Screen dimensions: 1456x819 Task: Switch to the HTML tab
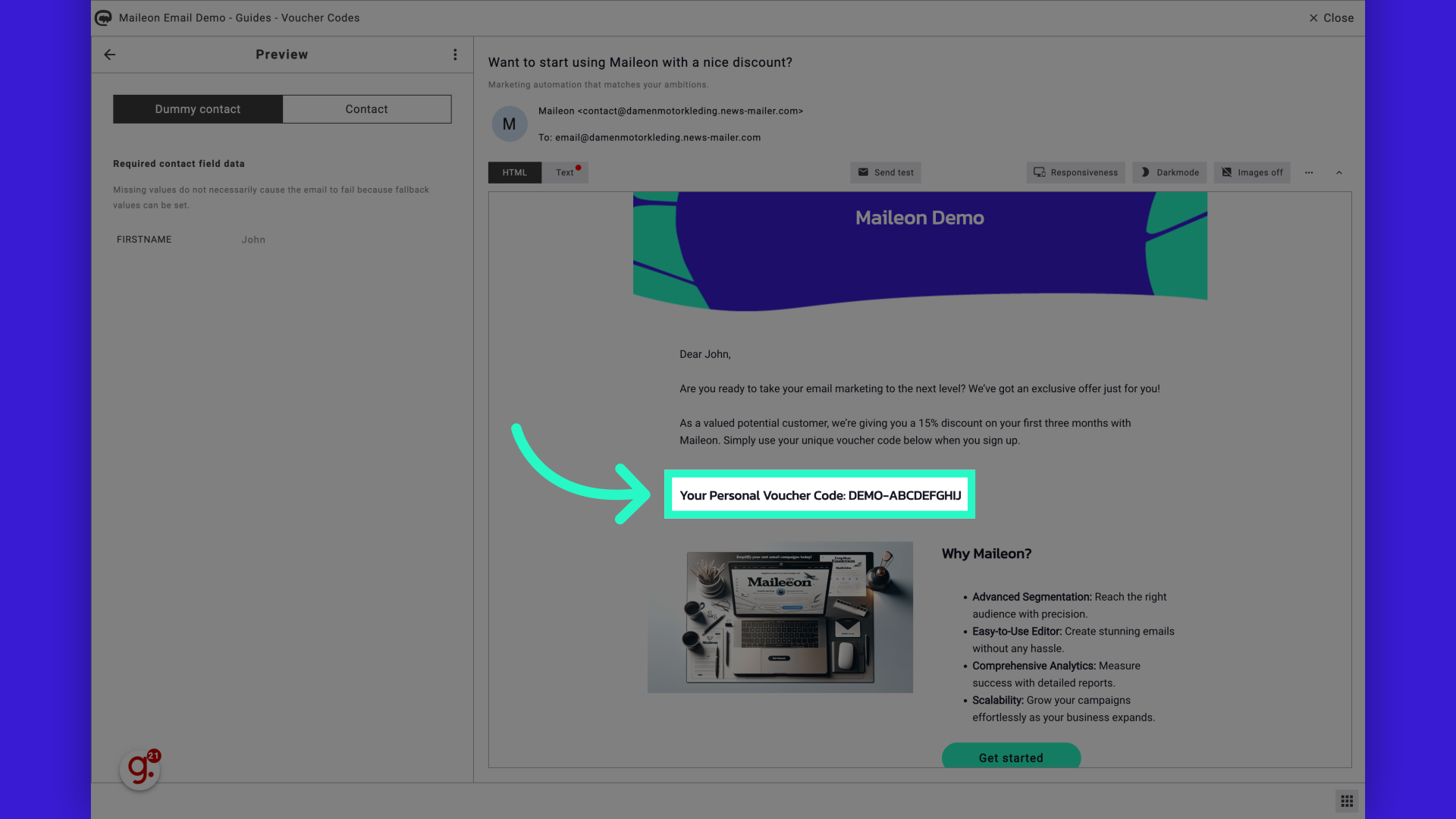514,172
